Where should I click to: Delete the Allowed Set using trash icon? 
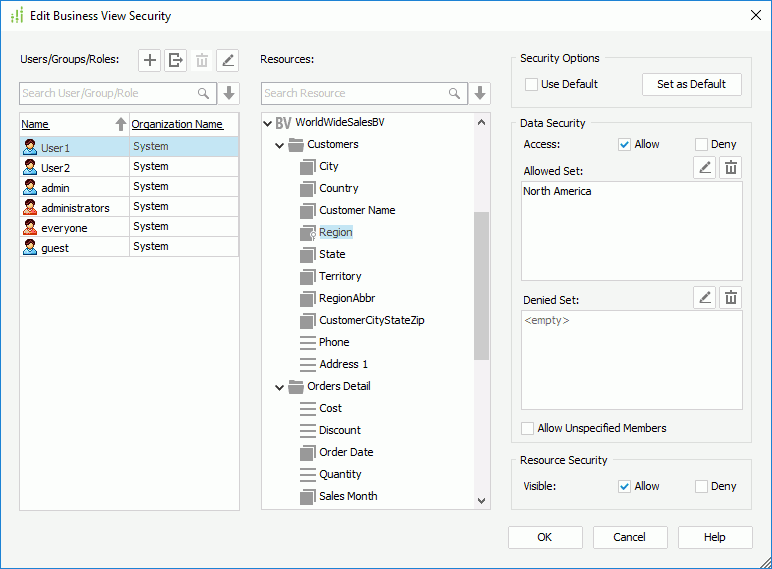pos(731,168)
